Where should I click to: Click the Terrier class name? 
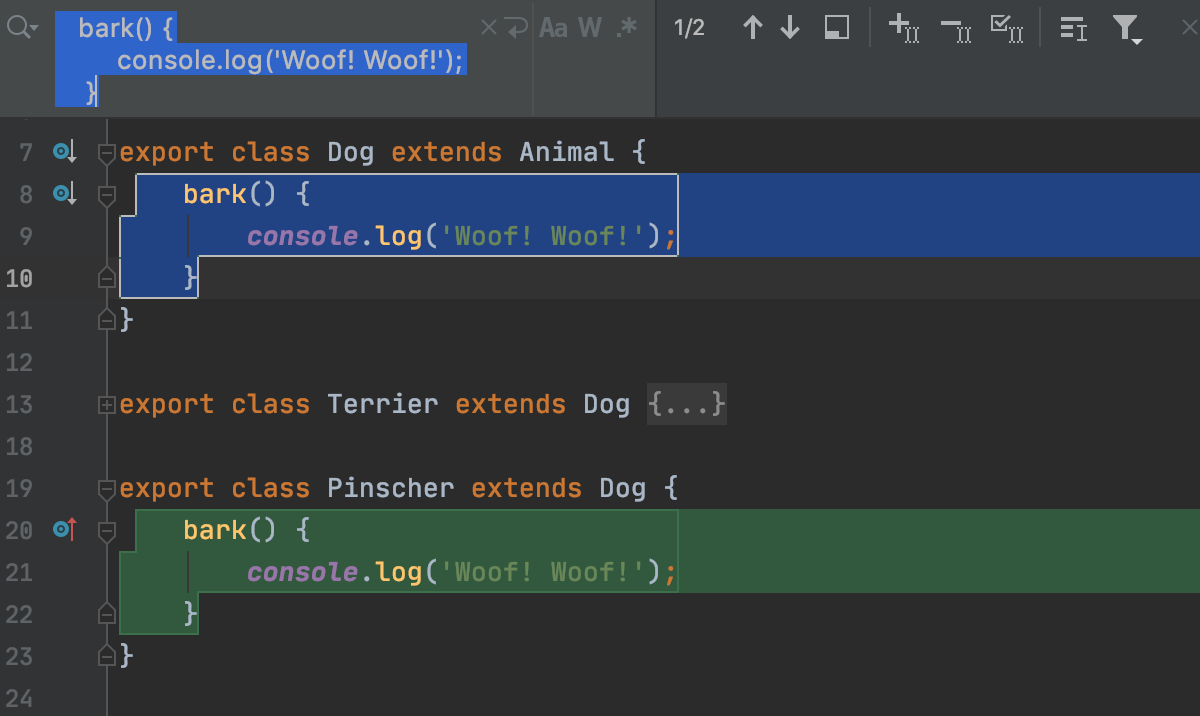tap(383, 405)
